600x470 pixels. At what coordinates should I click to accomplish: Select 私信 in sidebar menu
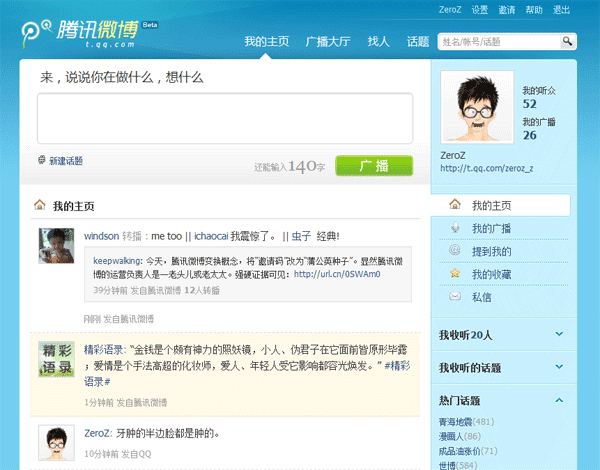point(481,297)
